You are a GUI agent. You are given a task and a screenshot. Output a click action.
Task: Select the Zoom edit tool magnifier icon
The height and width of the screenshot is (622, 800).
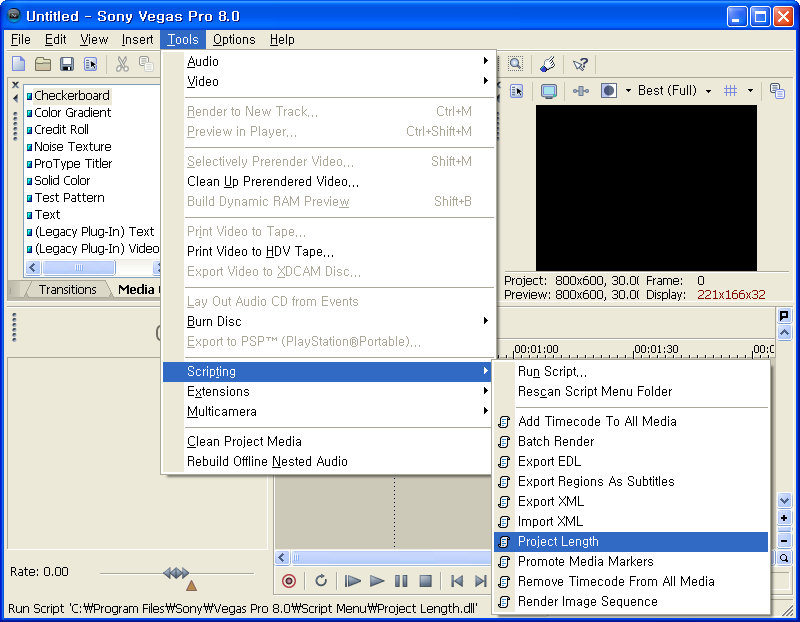(x=515, y=64)
